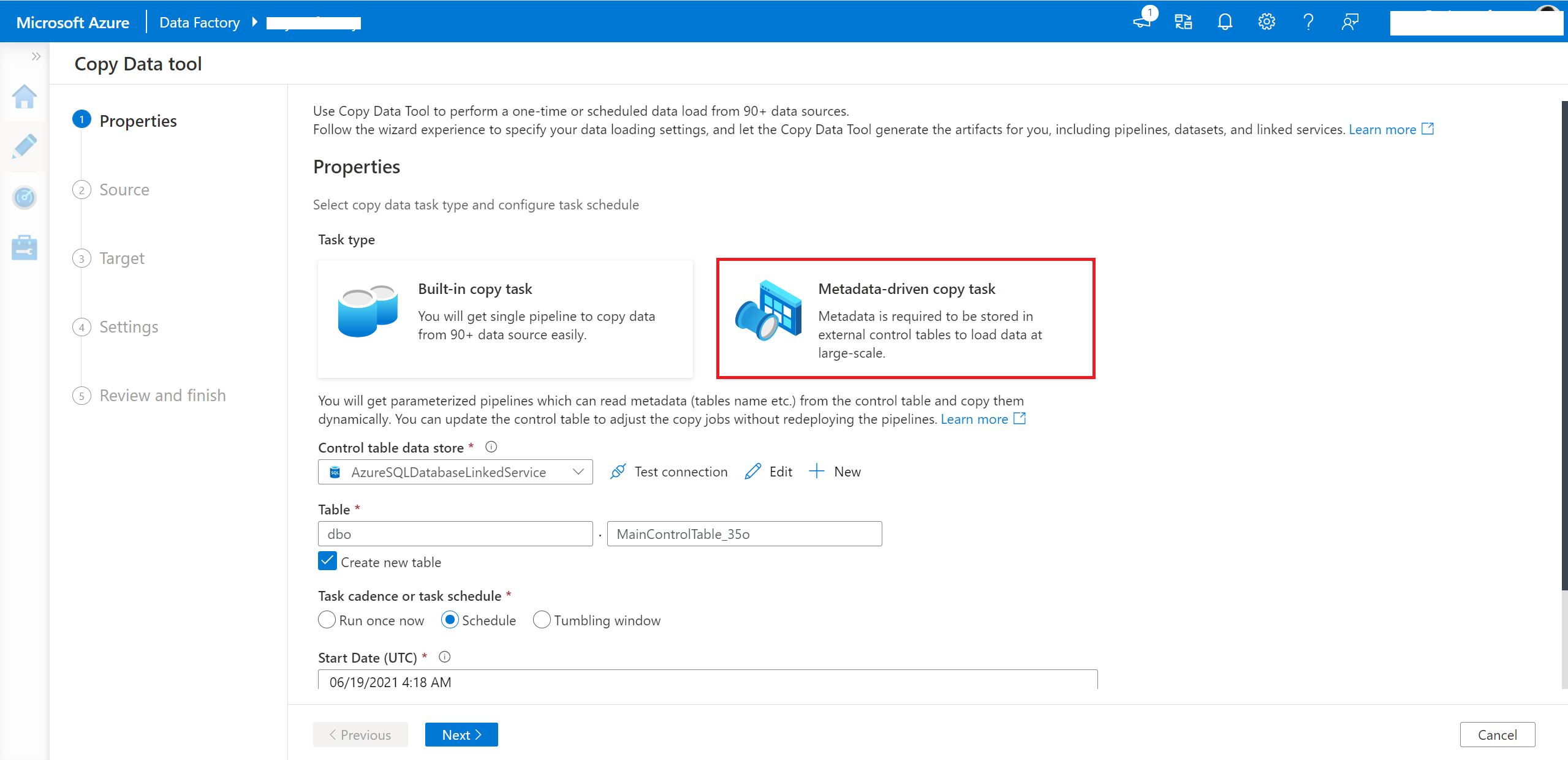Click the Test connection plug icon
Viewport: 1568px width, 760px height.
coord(617,471)
